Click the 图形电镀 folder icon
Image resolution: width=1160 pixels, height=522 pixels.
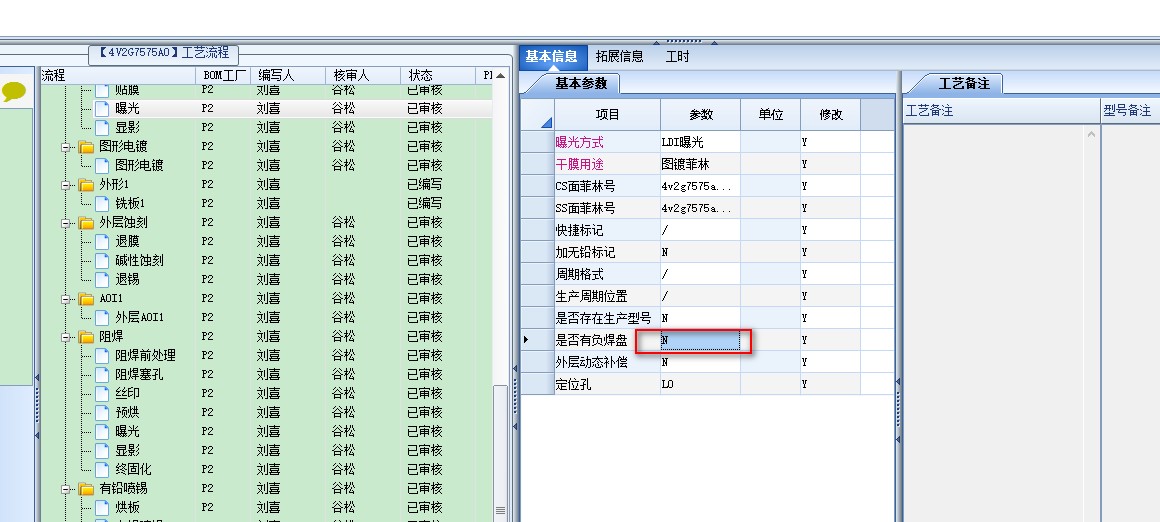87,146
